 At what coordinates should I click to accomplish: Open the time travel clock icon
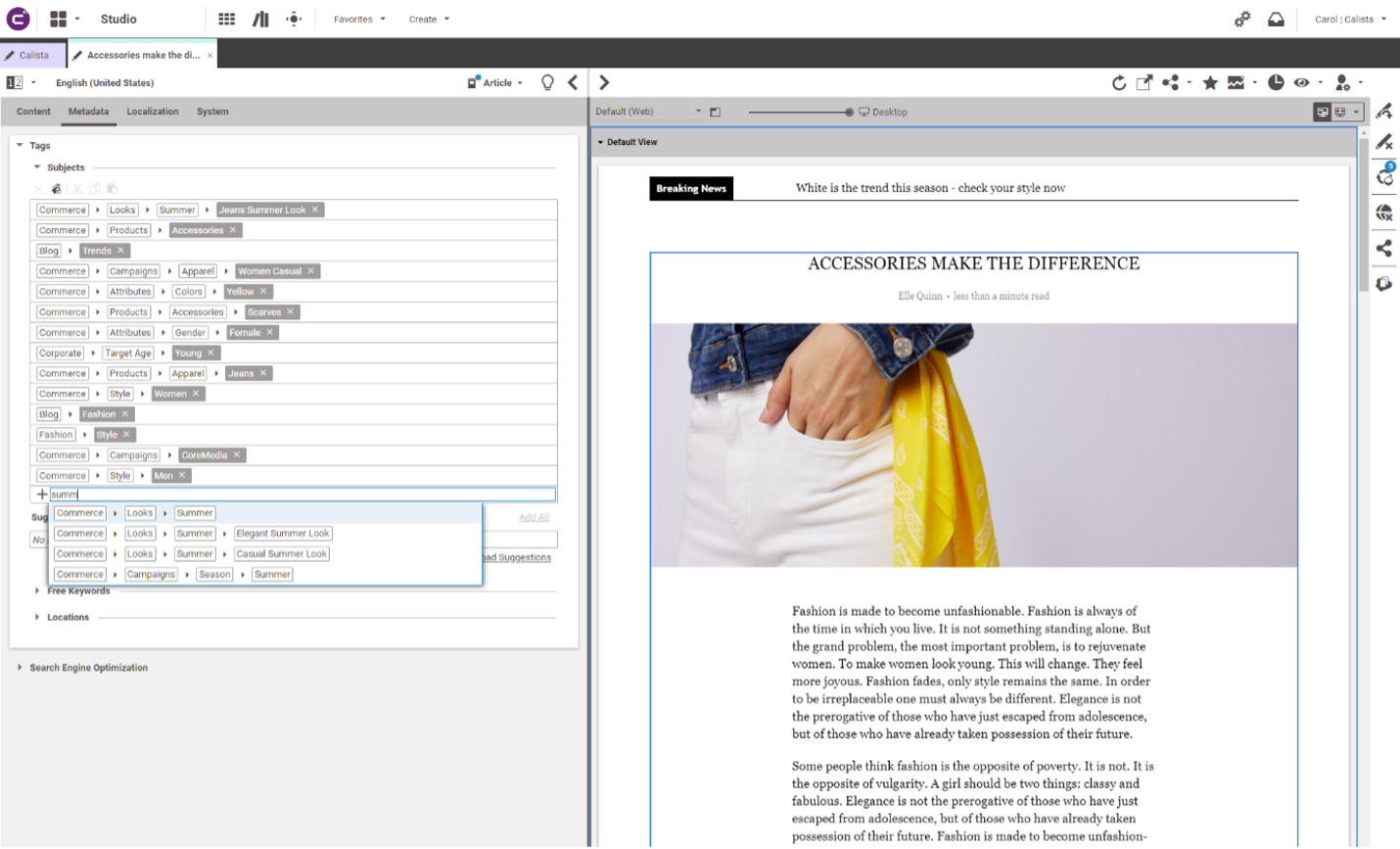point(1276,82)
